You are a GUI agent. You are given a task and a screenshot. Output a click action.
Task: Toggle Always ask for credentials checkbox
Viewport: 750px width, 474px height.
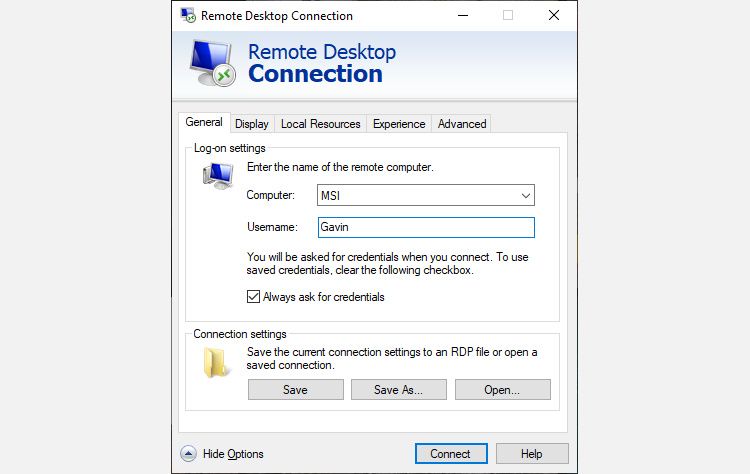[253, 297]
